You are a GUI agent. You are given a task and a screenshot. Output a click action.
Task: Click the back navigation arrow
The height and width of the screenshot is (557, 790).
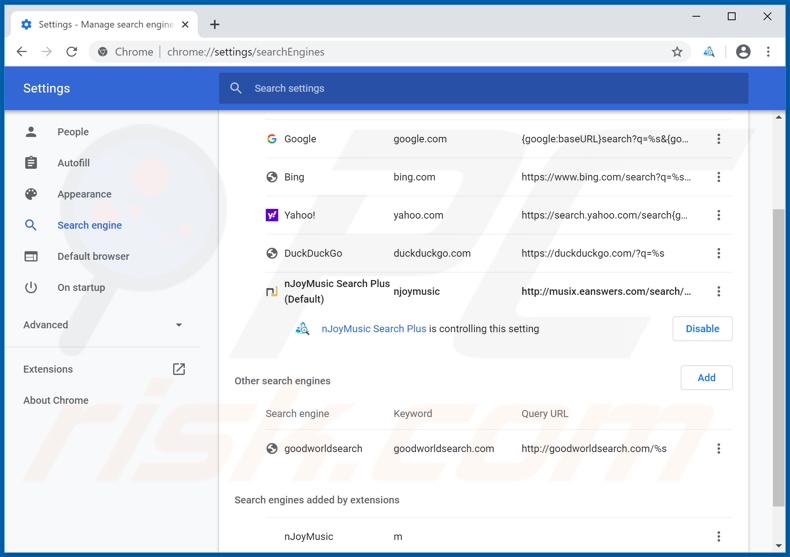click(22, 51)
